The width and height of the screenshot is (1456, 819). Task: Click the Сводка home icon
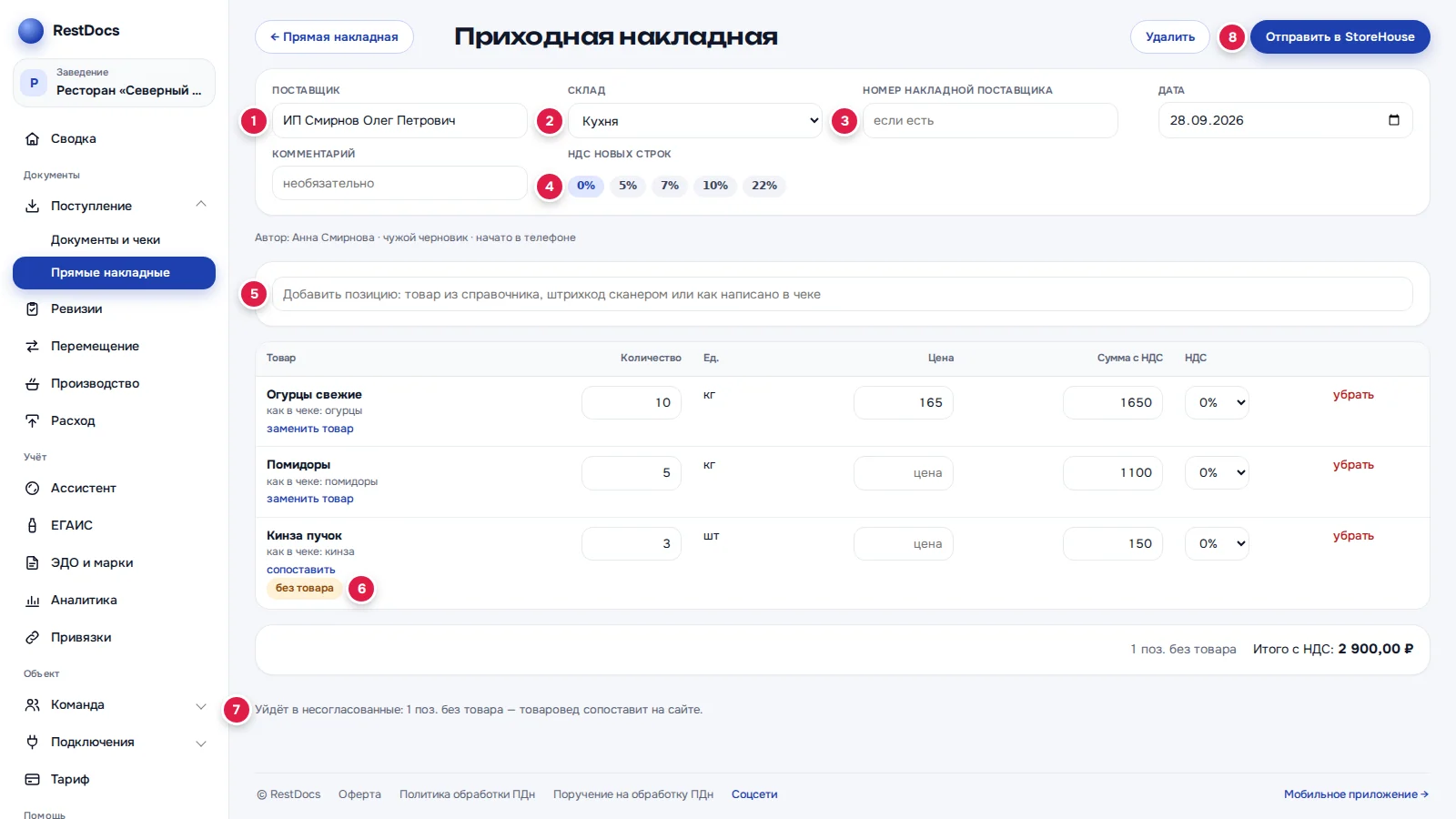click(32, 139)
